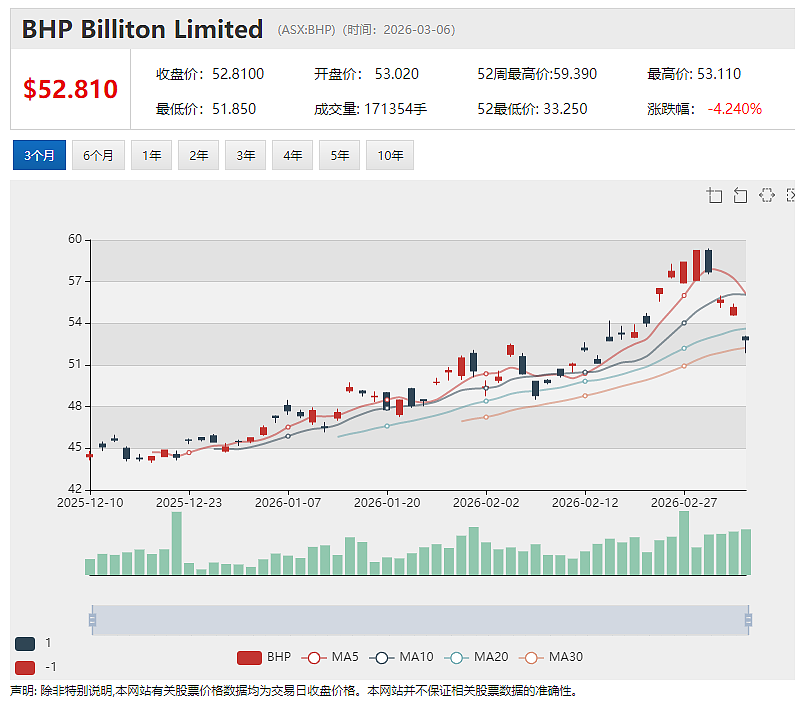Click the x-axis label 2026-01-07
The image size is (806, 709).
tap(288, 503)
